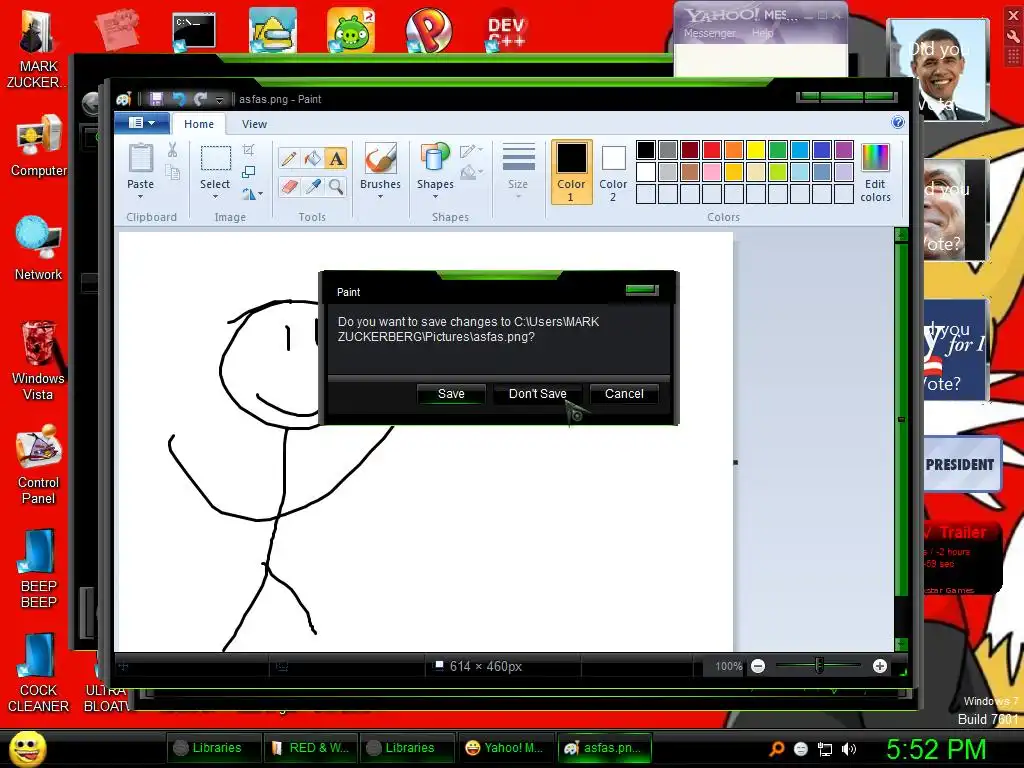Select the Pencil tool in Paint
This screenshot has width=1024, height=768.
click(289, 159)
